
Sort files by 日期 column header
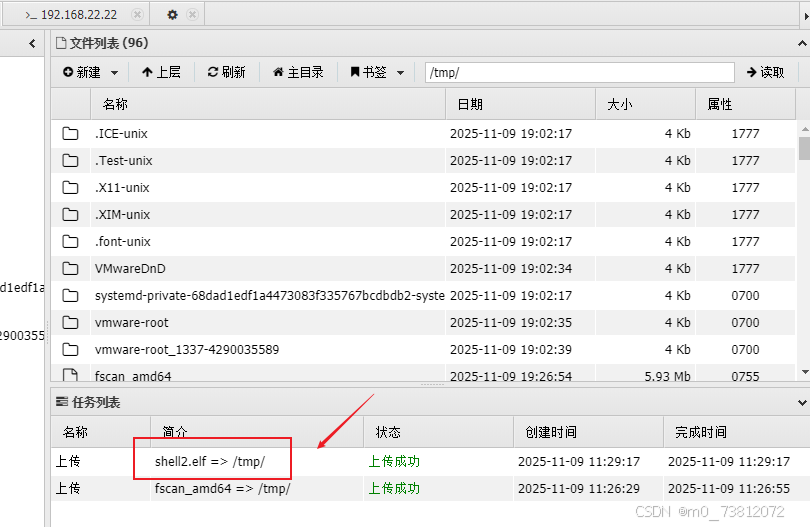tap(521, 104)
